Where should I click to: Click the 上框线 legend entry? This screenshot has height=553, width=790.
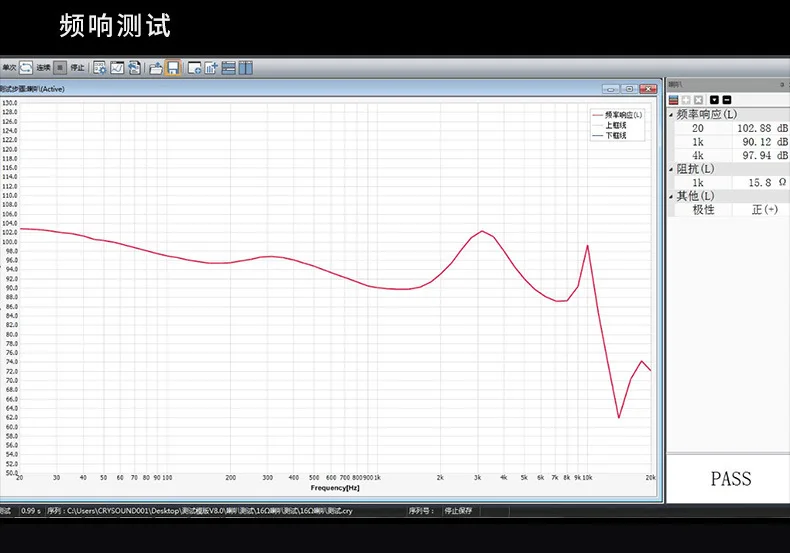(x=610, y=125)
